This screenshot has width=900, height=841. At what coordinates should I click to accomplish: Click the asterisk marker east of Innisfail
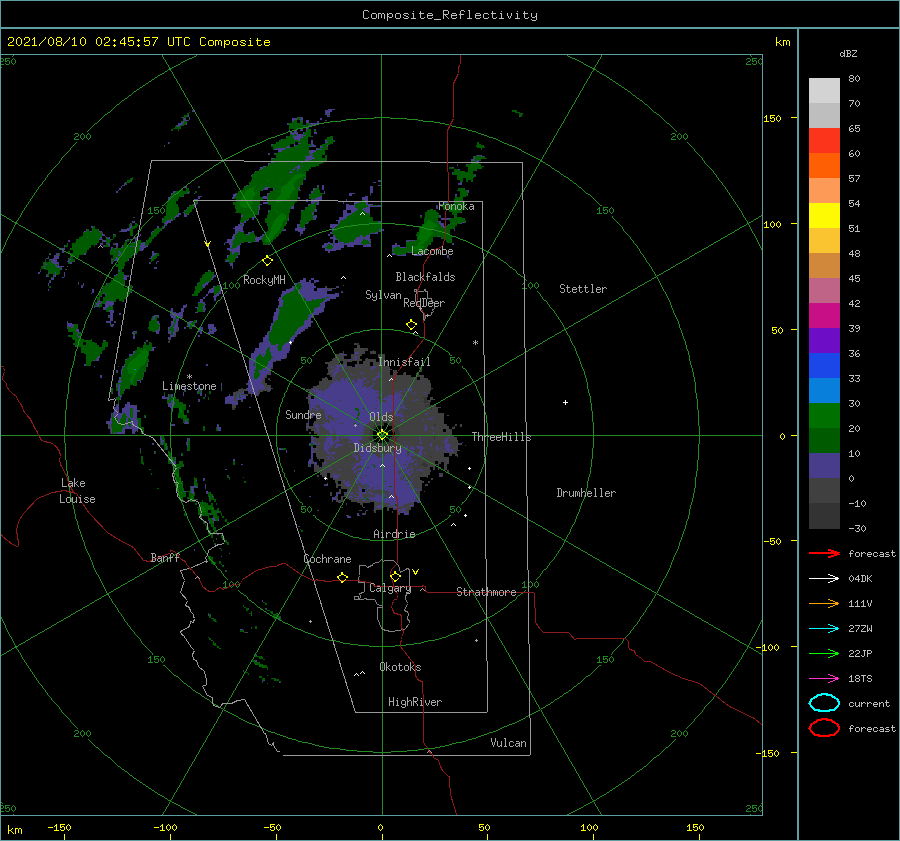click(475, 343)
